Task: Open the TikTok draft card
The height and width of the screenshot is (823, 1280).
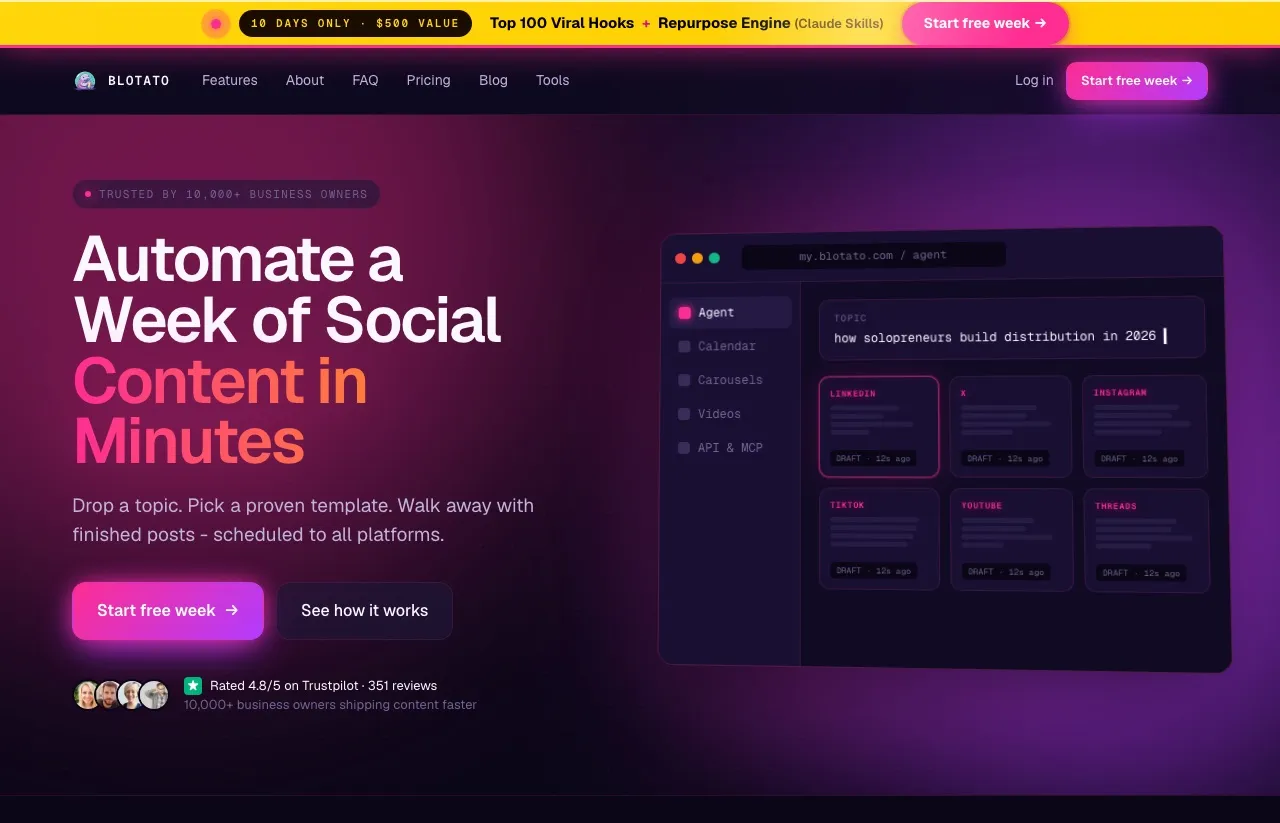Action: pyautogui.click(x=879, y=539)
